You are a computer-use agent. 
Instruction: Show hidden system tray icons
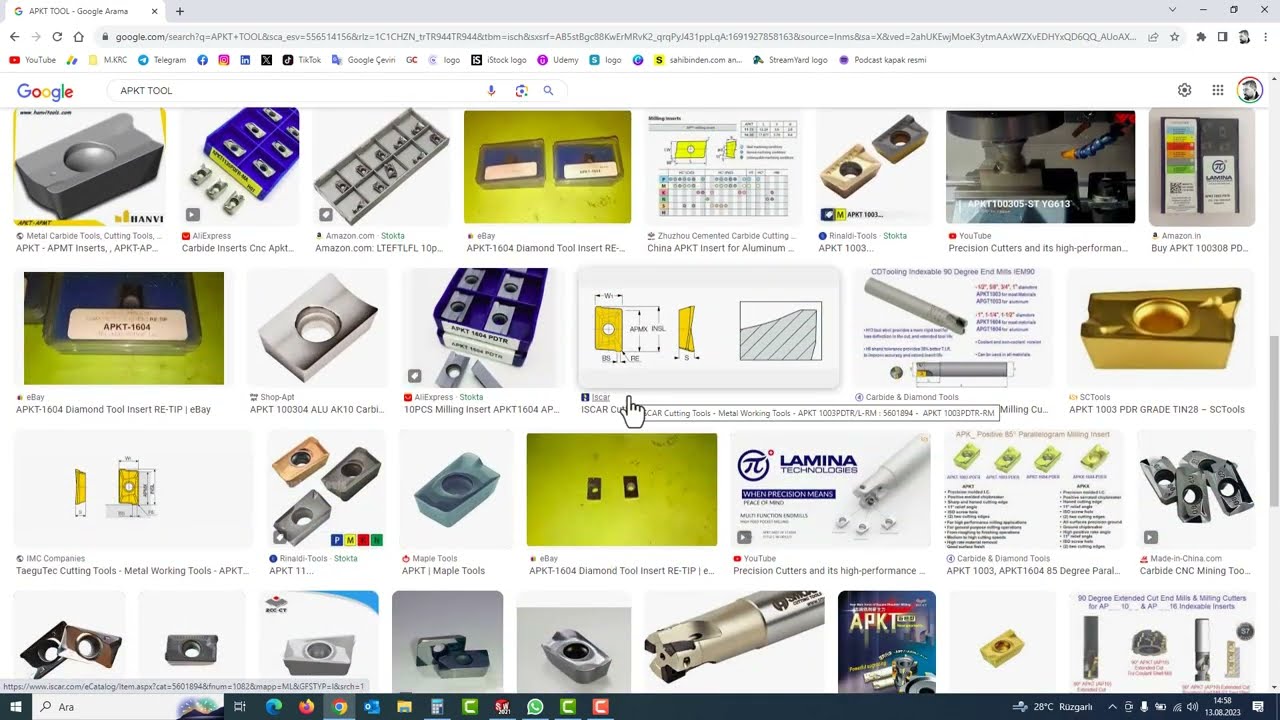pyautogui.click(x=1112, y=707)
